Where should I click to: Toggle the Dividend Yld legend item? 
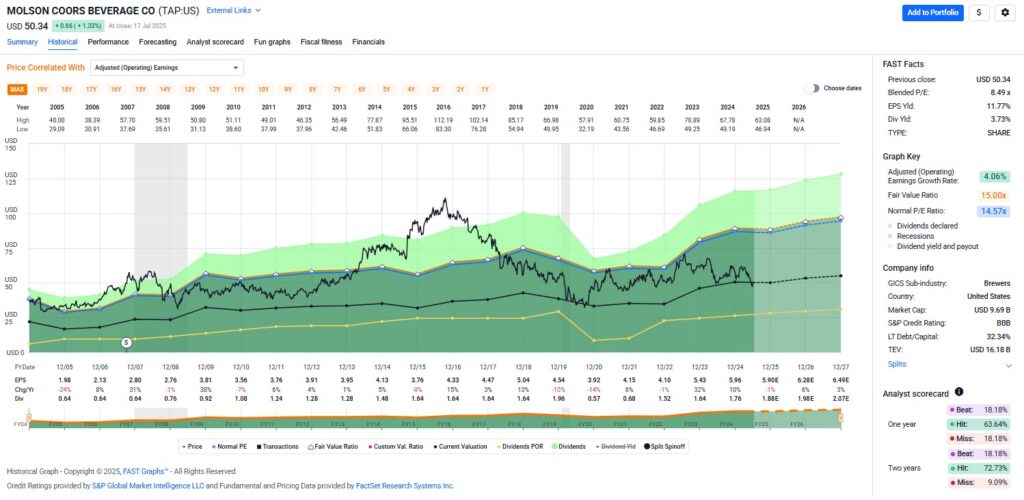(x=616, y=446)
